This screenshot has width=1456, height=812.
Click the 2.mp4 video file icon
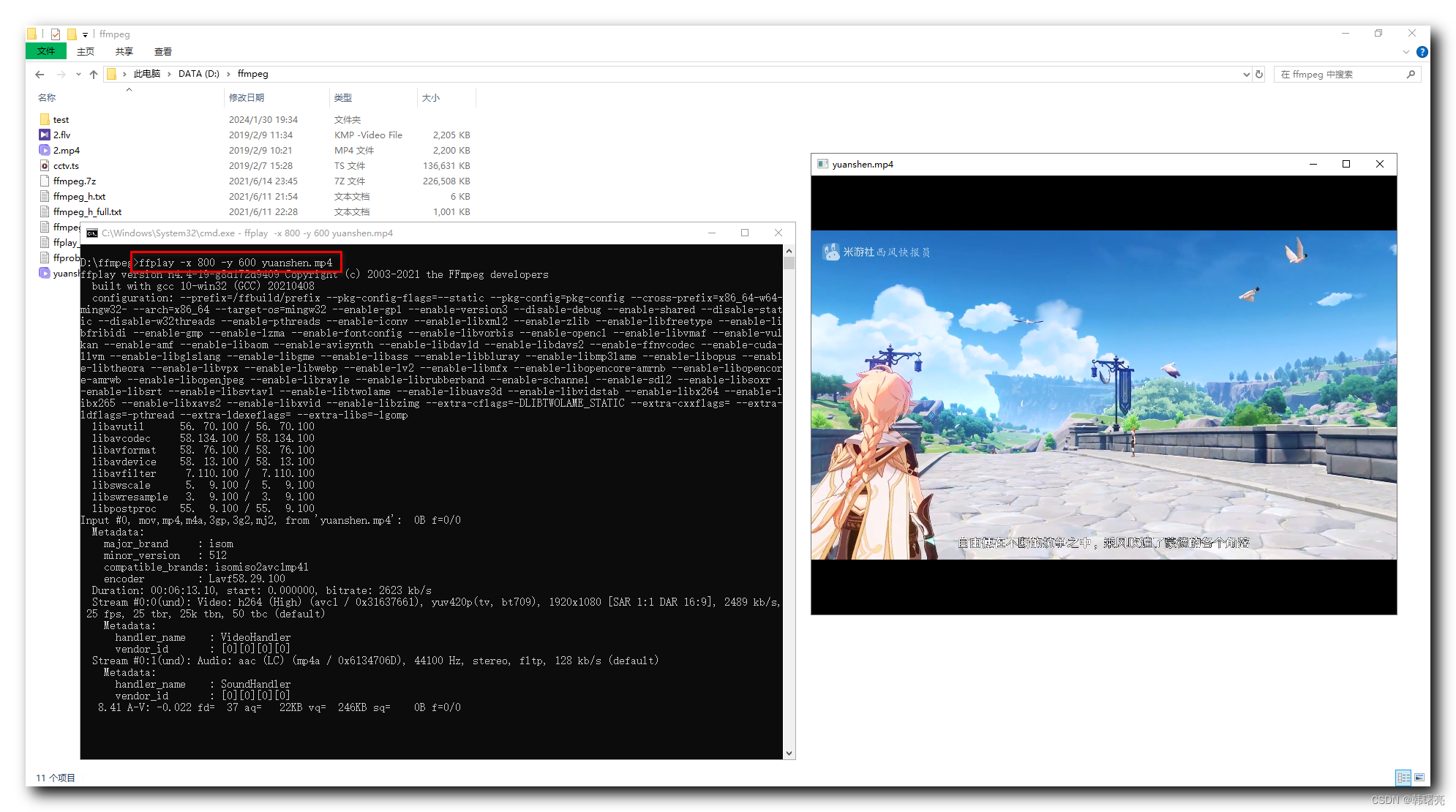click(x=44, y=150)
